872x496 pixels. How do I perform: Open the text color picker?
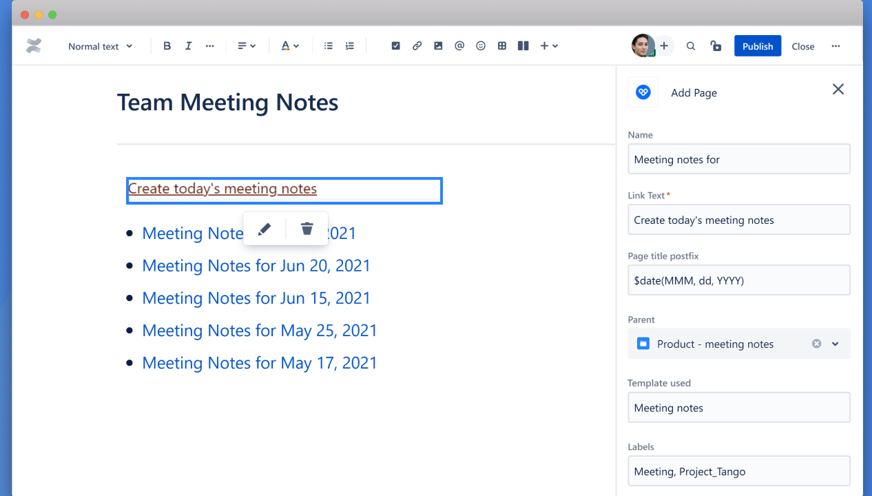[x=290, y=46]
